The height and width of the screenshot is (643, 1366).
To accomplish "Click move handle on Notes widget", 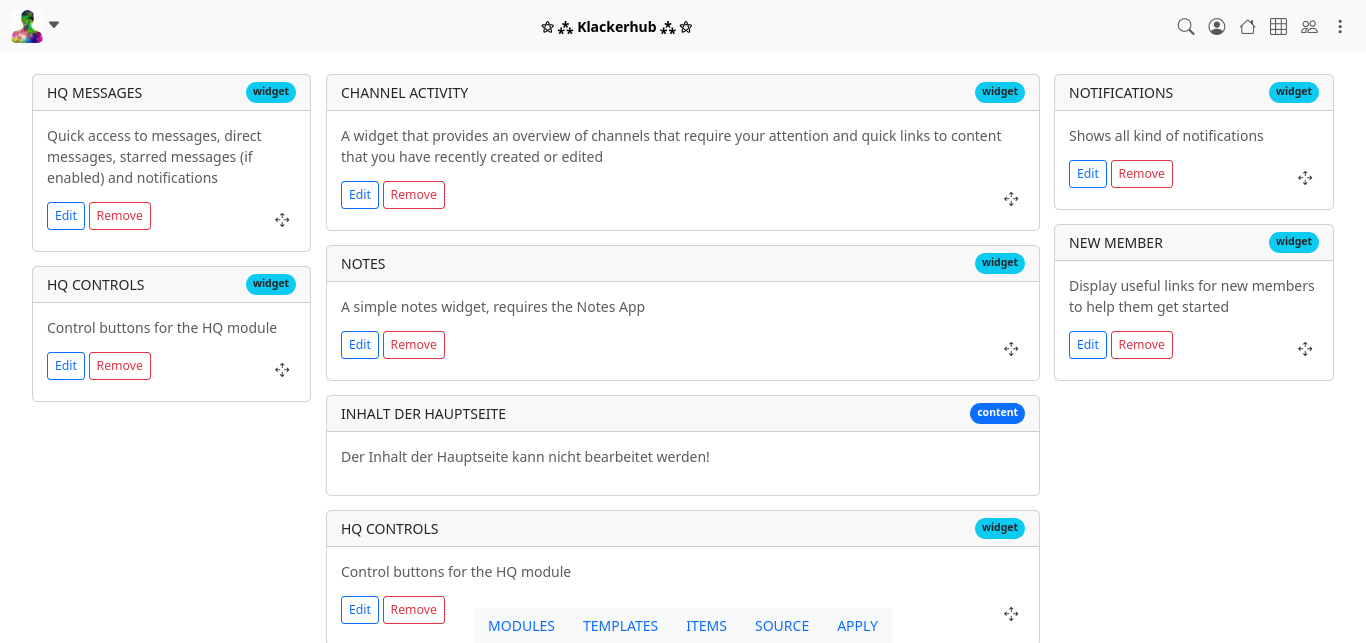I will click(1011, 349).
